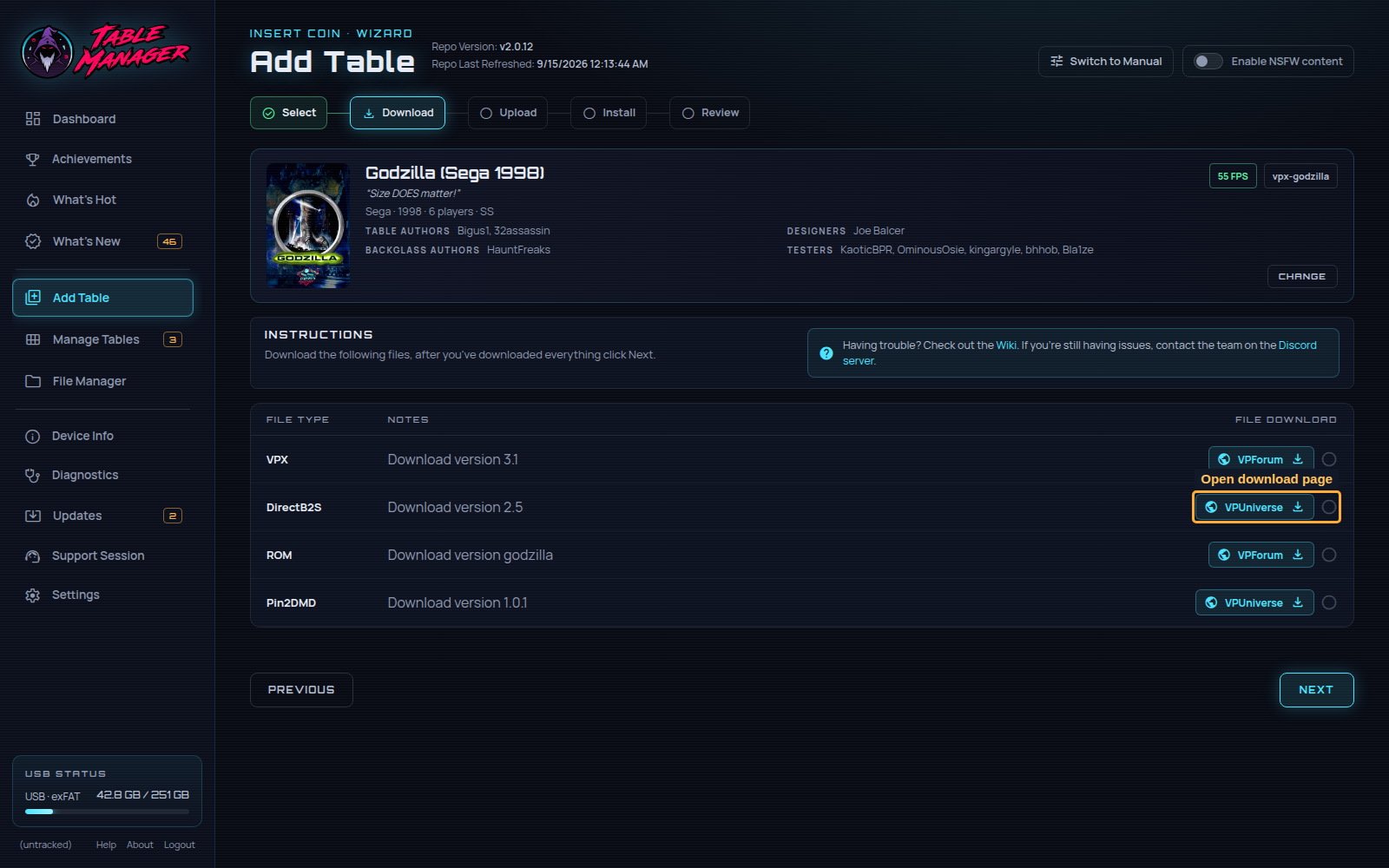Click the What's Hot flame icon
Viewport: 1389px width, 868px height.
(x=33, y=200)
